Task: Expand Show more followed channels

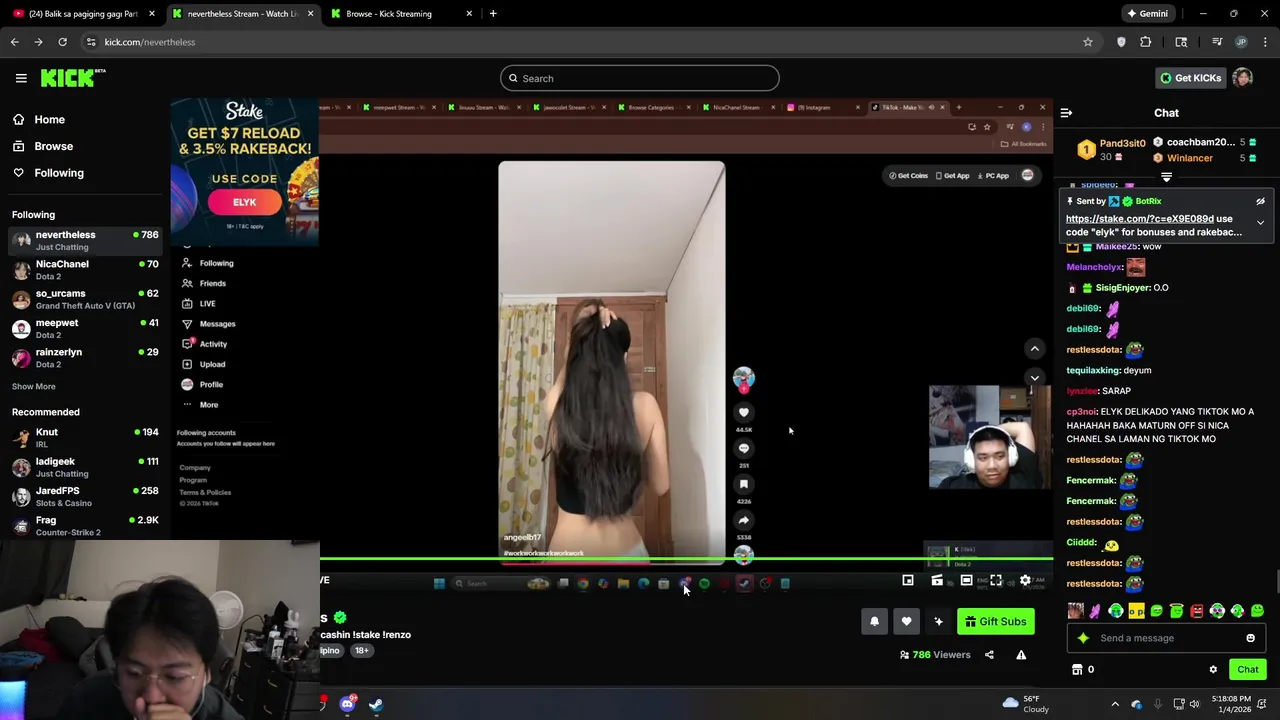Action: (34, 386)
